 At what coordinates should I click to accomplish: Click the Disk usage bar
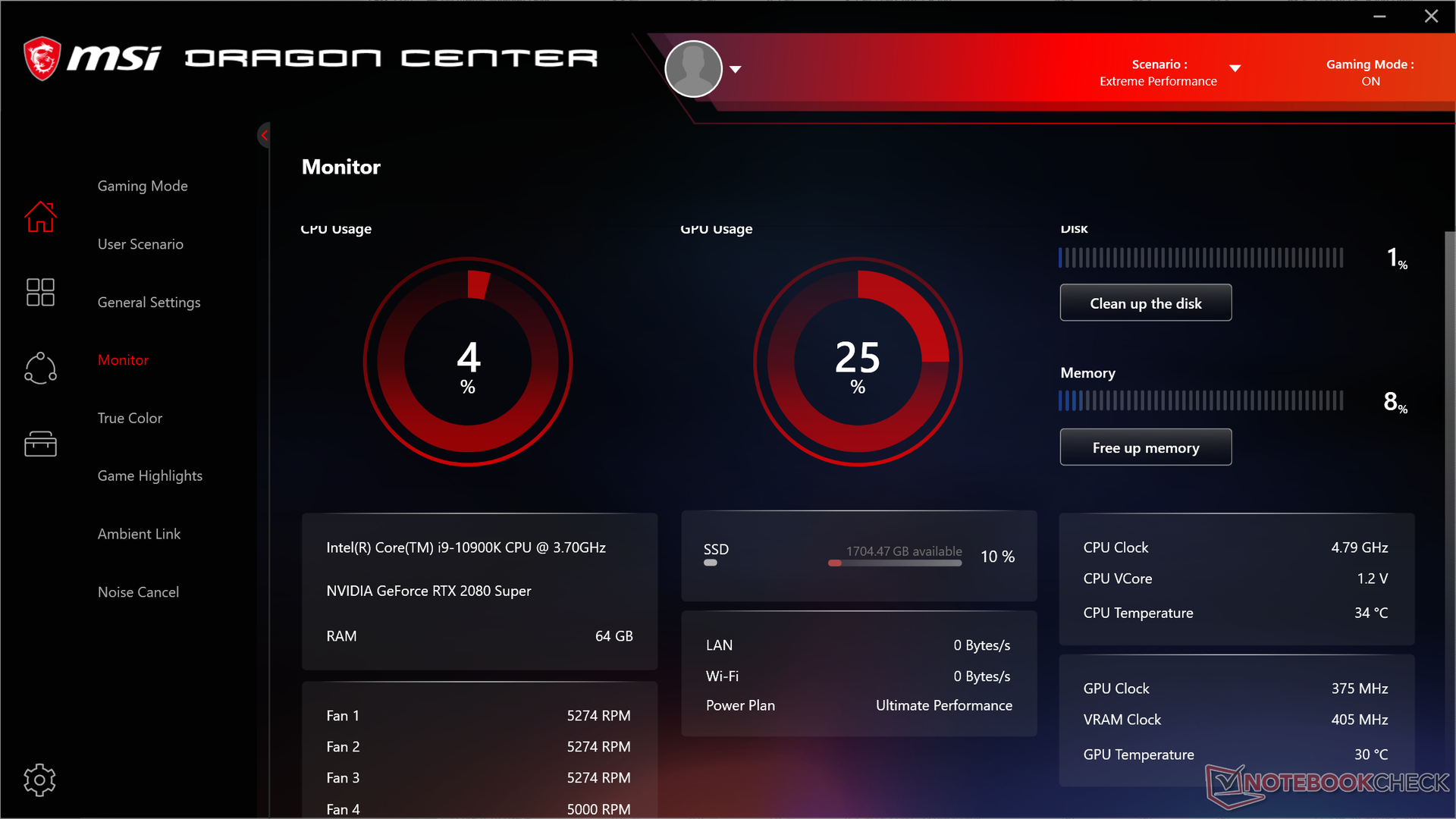(1200, 258)
